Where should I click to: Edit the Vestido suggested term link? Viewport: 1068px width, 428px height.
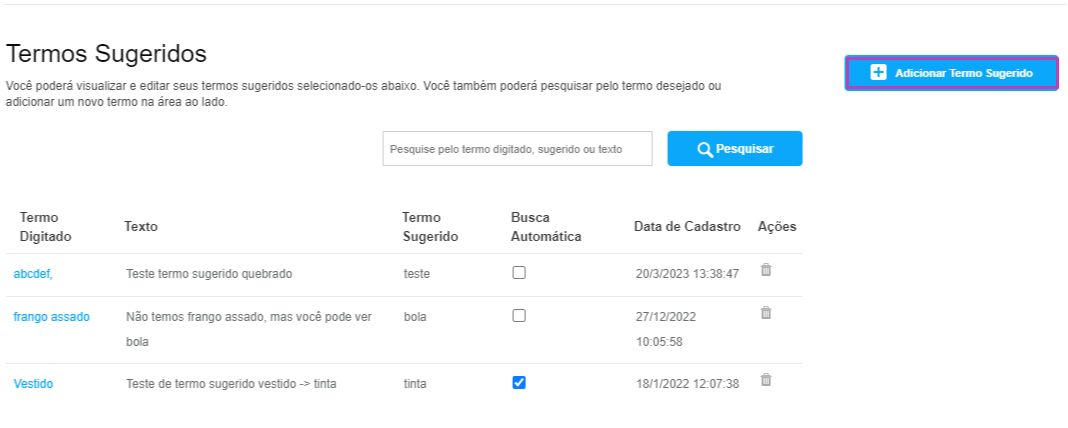tap(33, 384)
